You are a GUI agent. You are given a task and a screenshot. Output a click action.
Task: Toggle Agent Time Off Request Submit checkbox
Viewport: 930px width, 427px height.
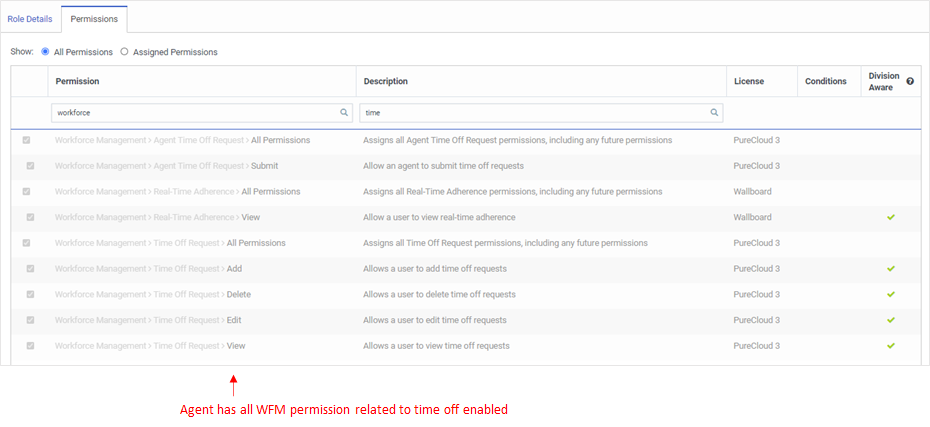30,166
